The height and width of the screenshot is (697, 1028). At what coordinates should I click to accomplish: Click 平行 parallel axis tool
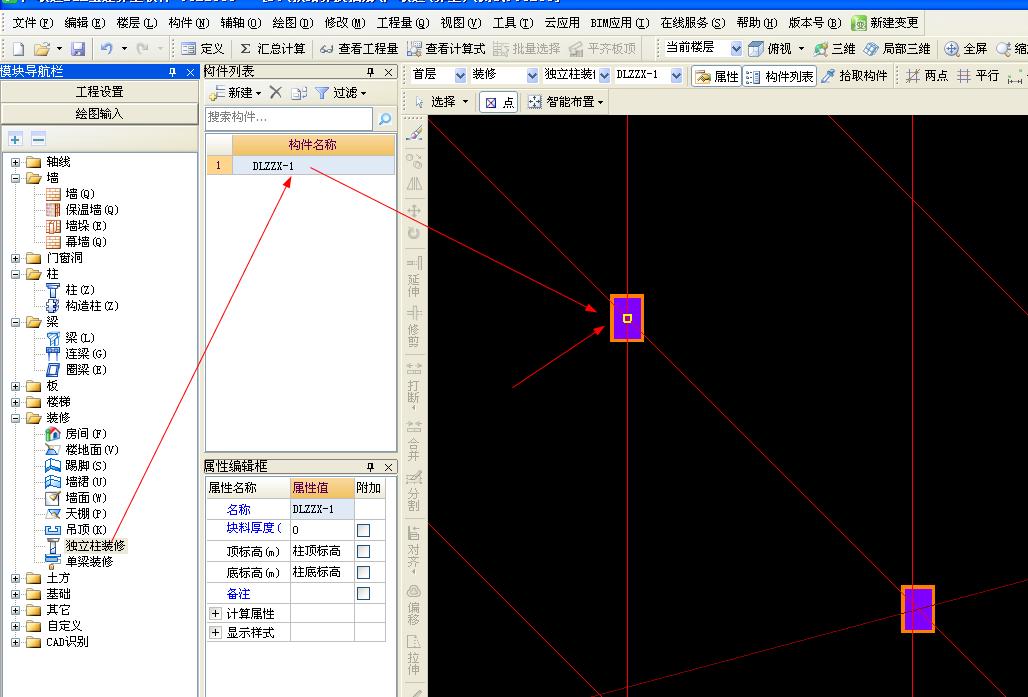click(978, 76)
